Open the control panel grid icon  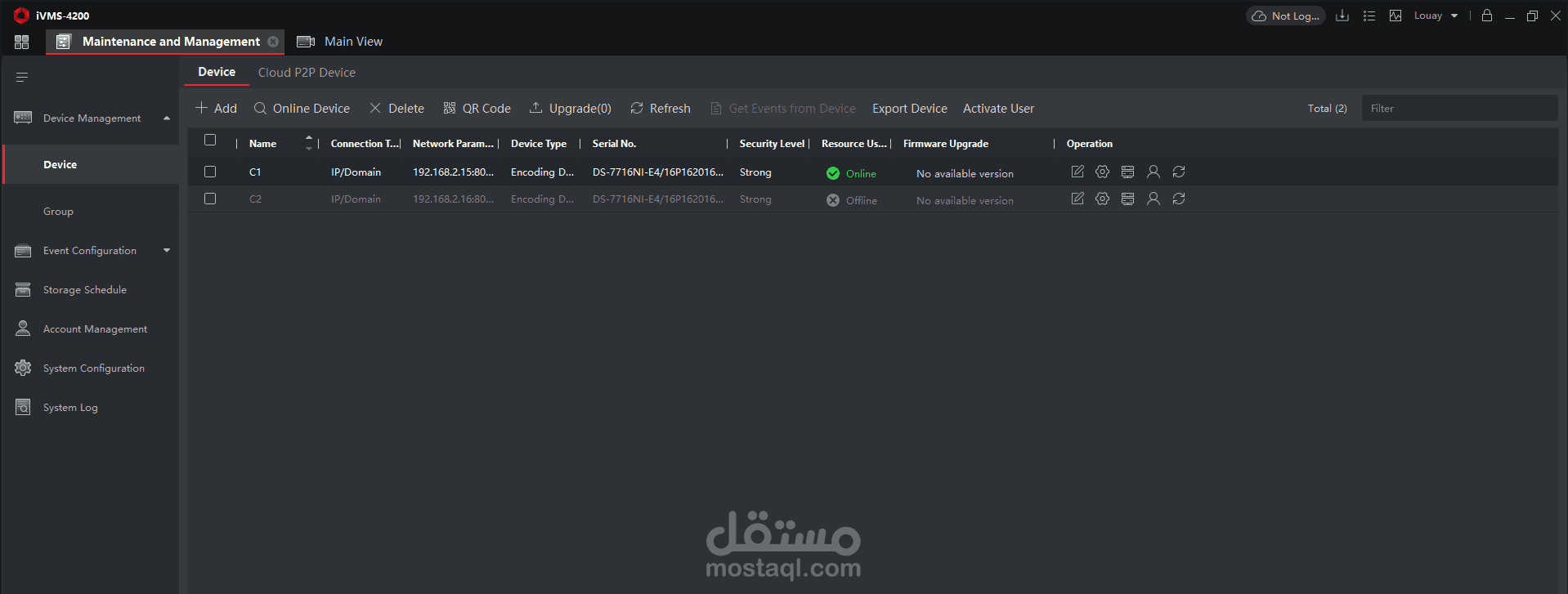pos(22,42)
